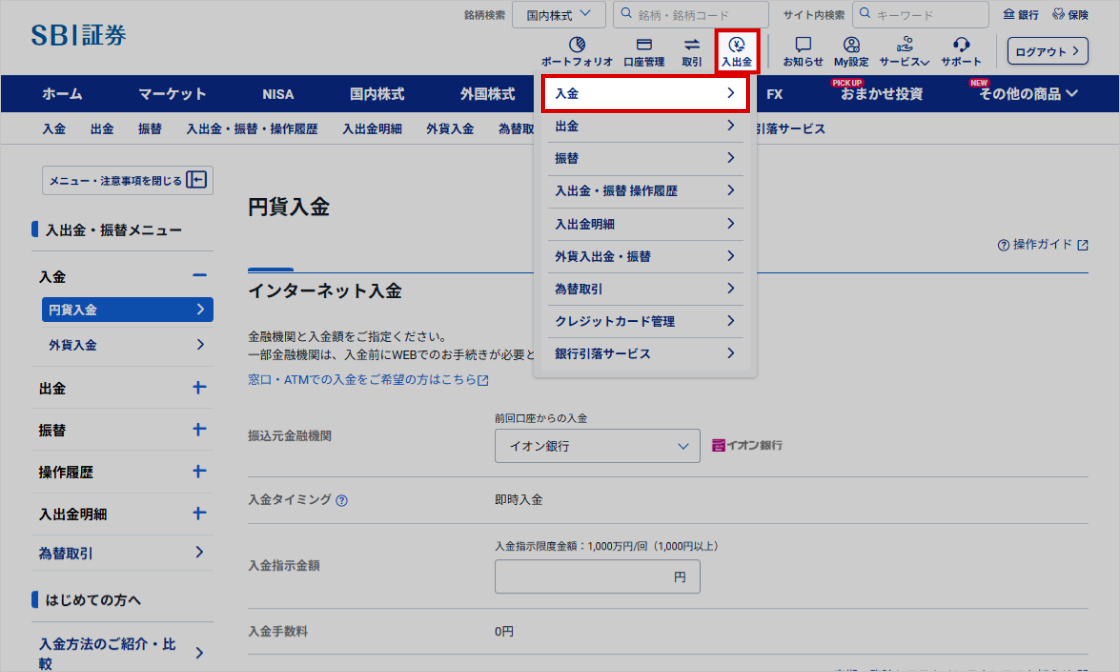Screen dimensions: 1120x672
Task: Click the 入金指示金額 amount input field
Action: click(x=597, y=577)
